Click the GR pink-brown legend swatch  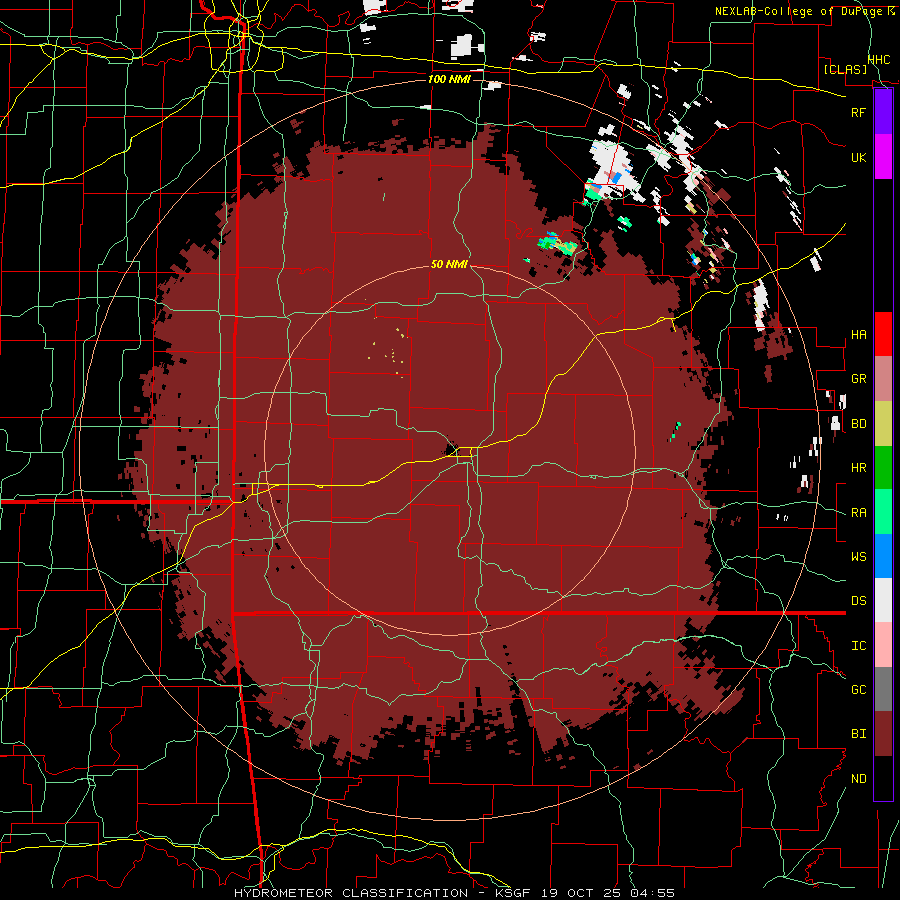click(x=883, y=379)
